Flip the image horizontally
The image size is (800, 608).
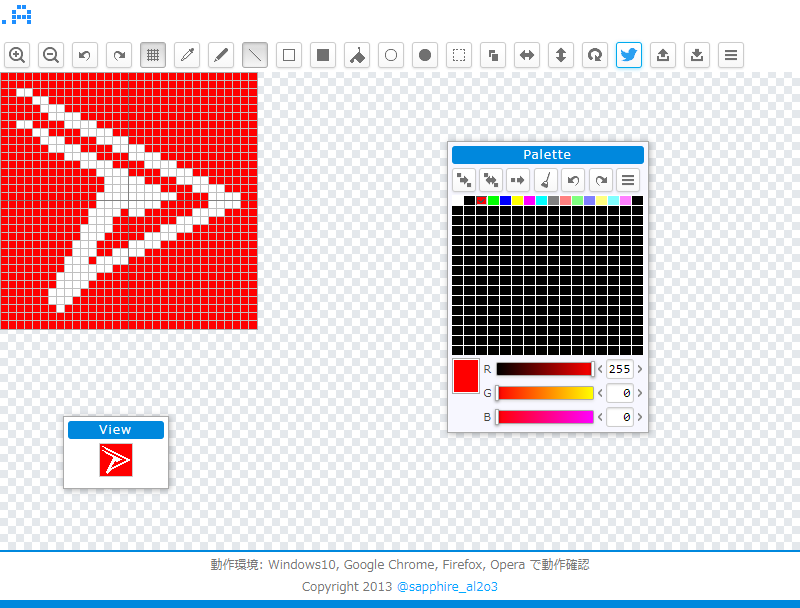(527, 55)
